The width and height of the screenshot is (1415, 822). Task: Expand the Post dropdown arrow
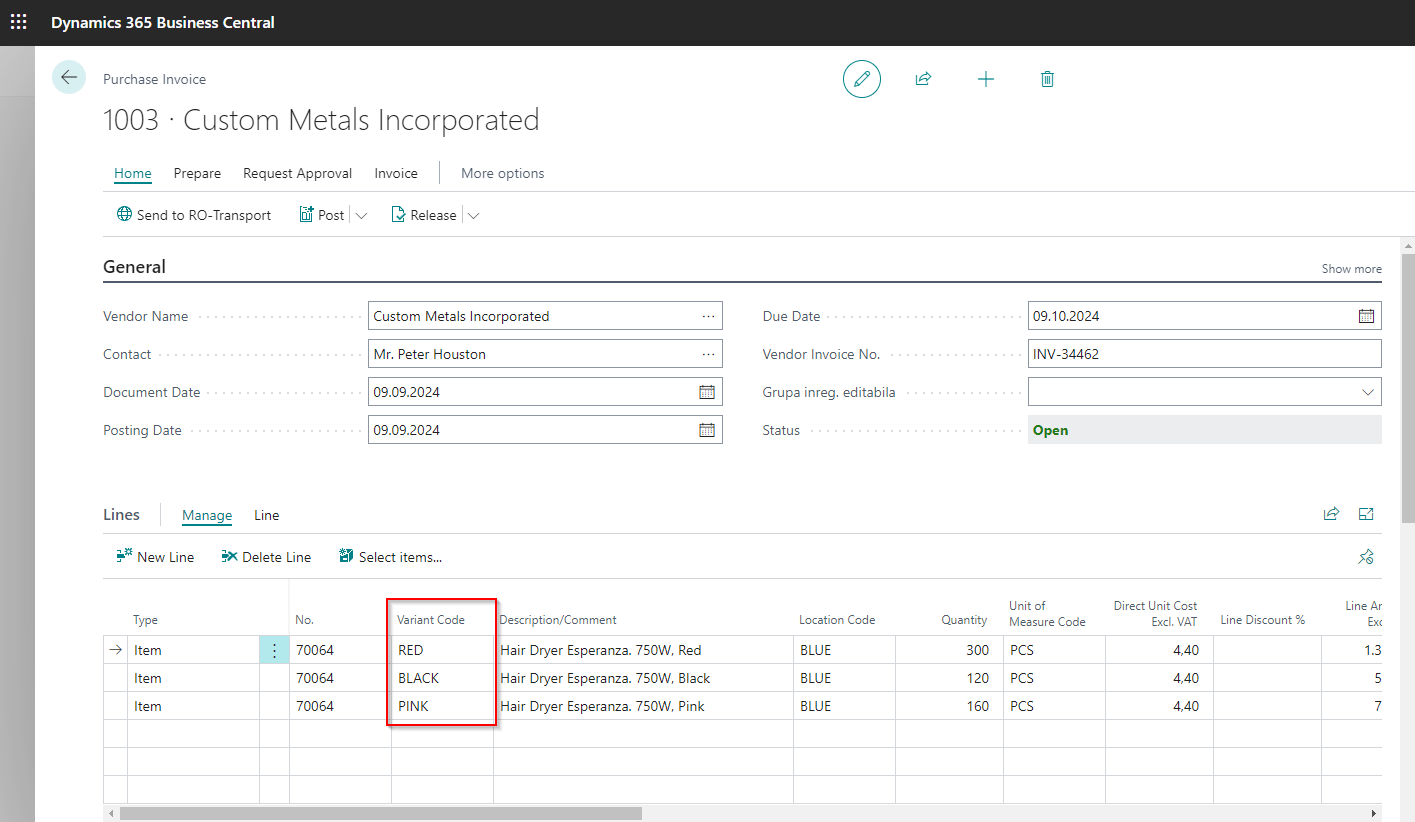(361, 215)
